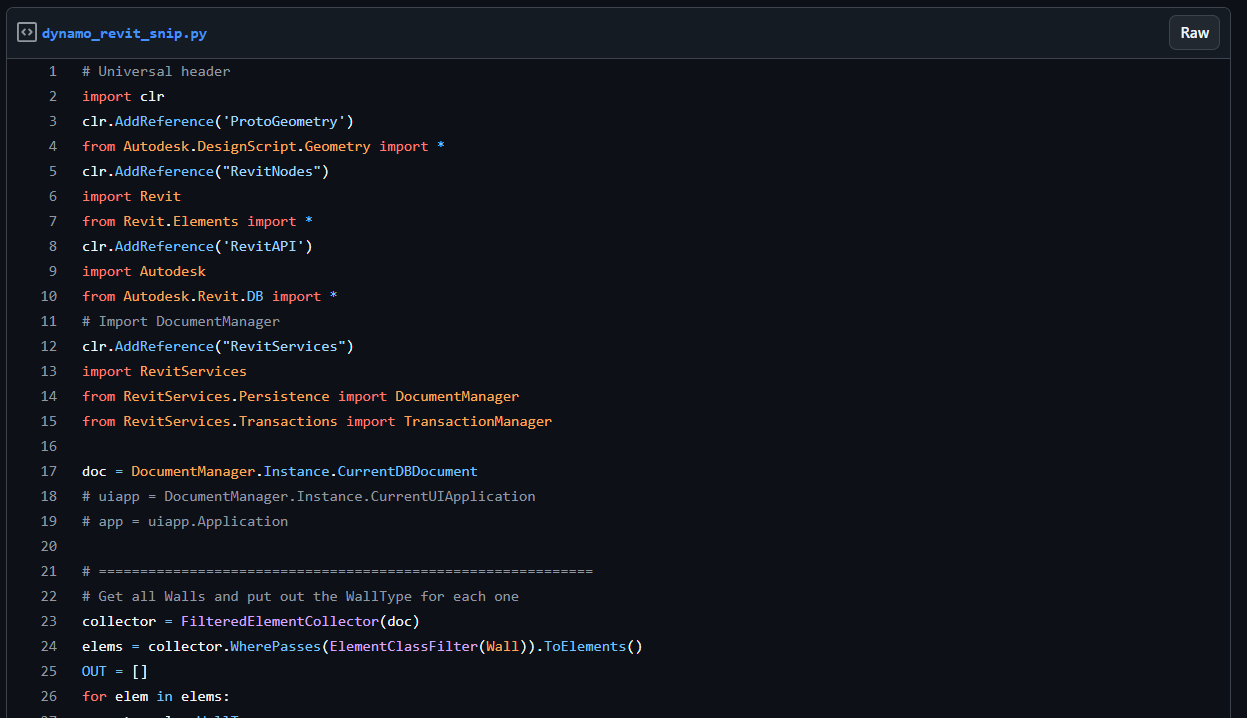Select line number 17

(x=49, y=471)
